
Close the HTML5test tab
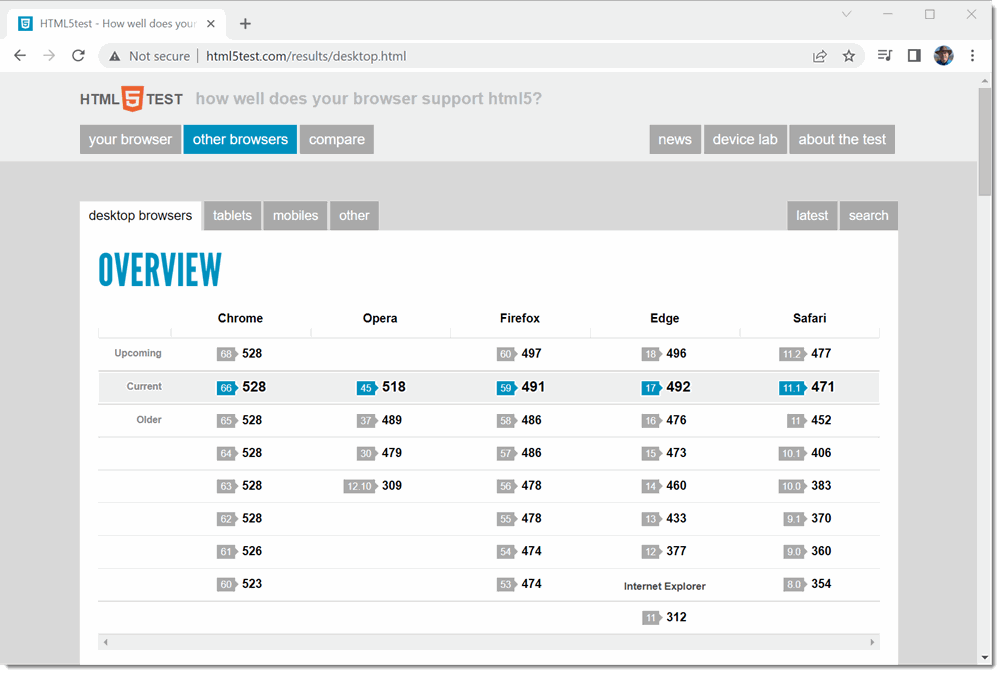coord(211,24)
